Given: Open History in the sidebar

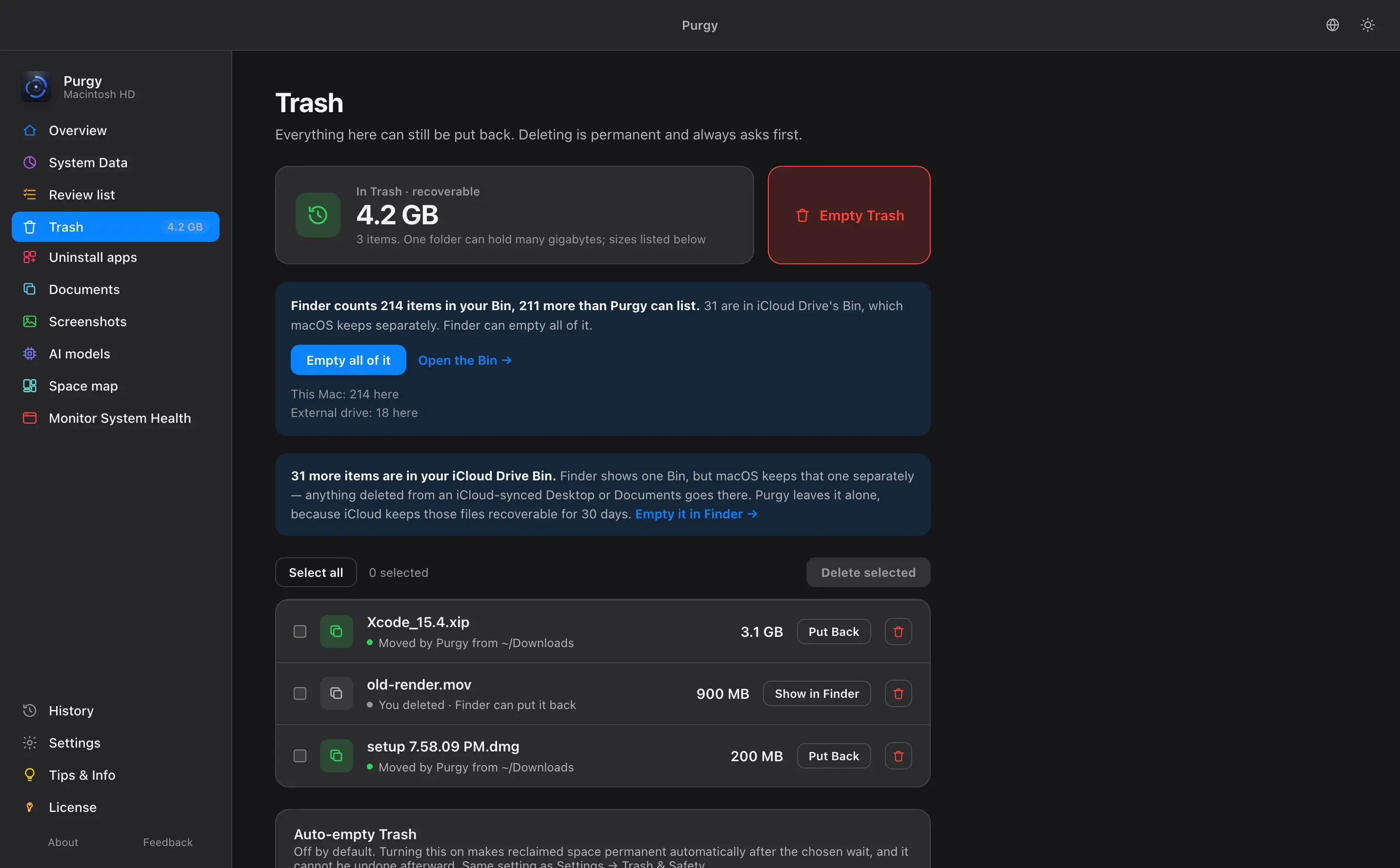Looking at the screenshot, I should 116,710.
